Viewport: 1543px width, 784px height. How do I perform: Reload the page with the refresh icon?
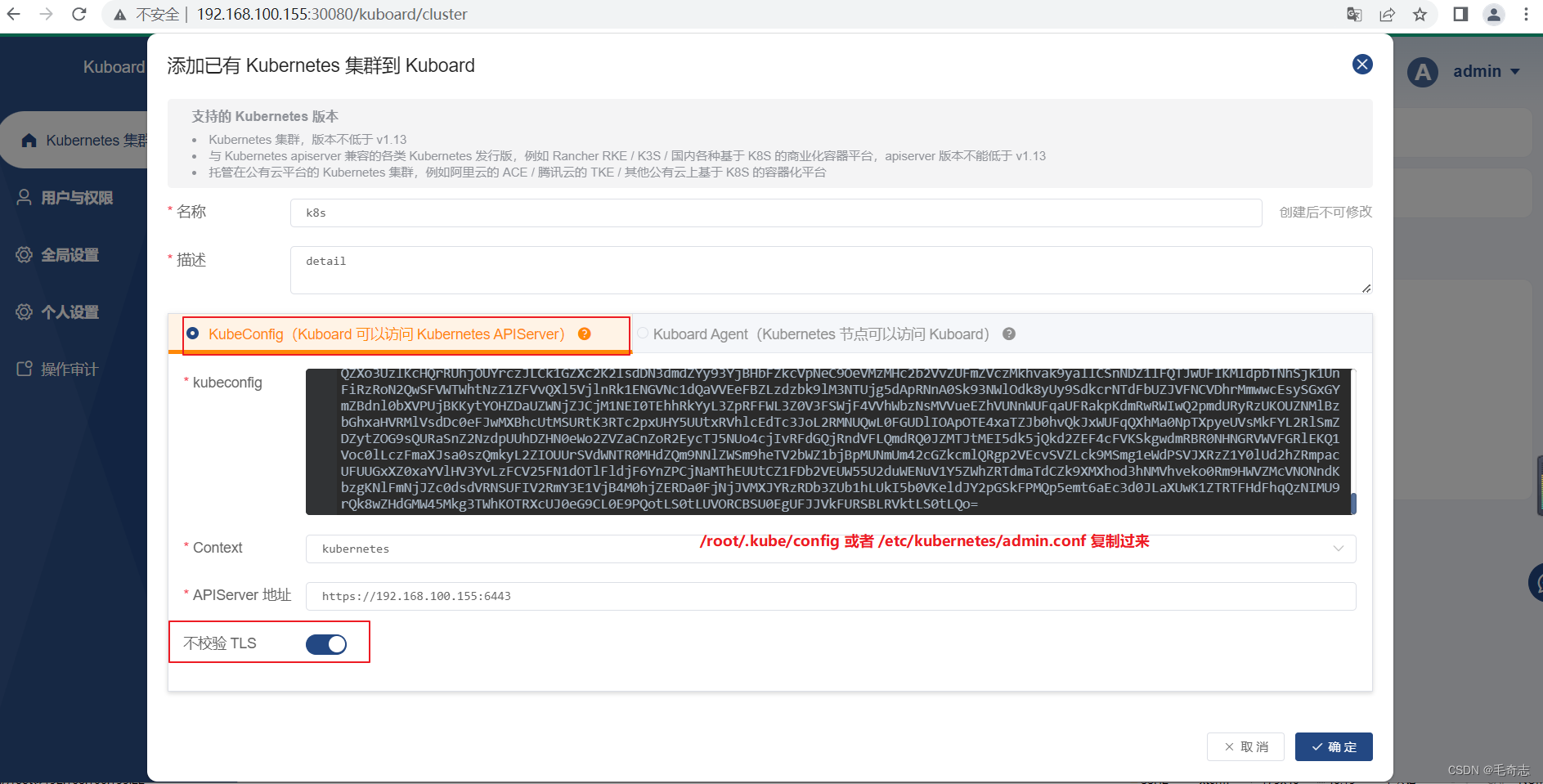tap(79, 14)
